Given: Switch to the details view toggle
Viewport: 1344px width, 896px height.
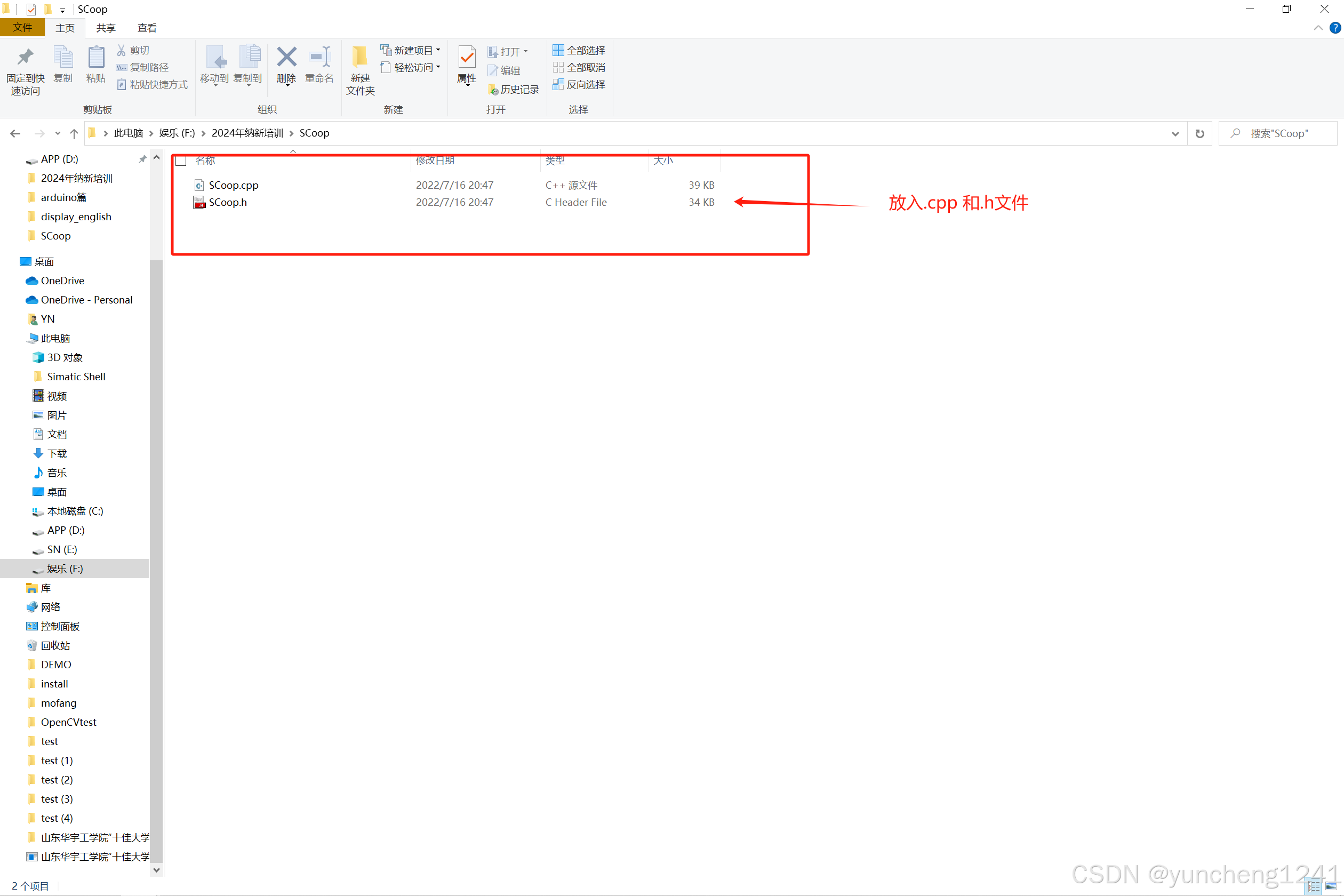Looking at the screenshot, I should point(1313,886).
